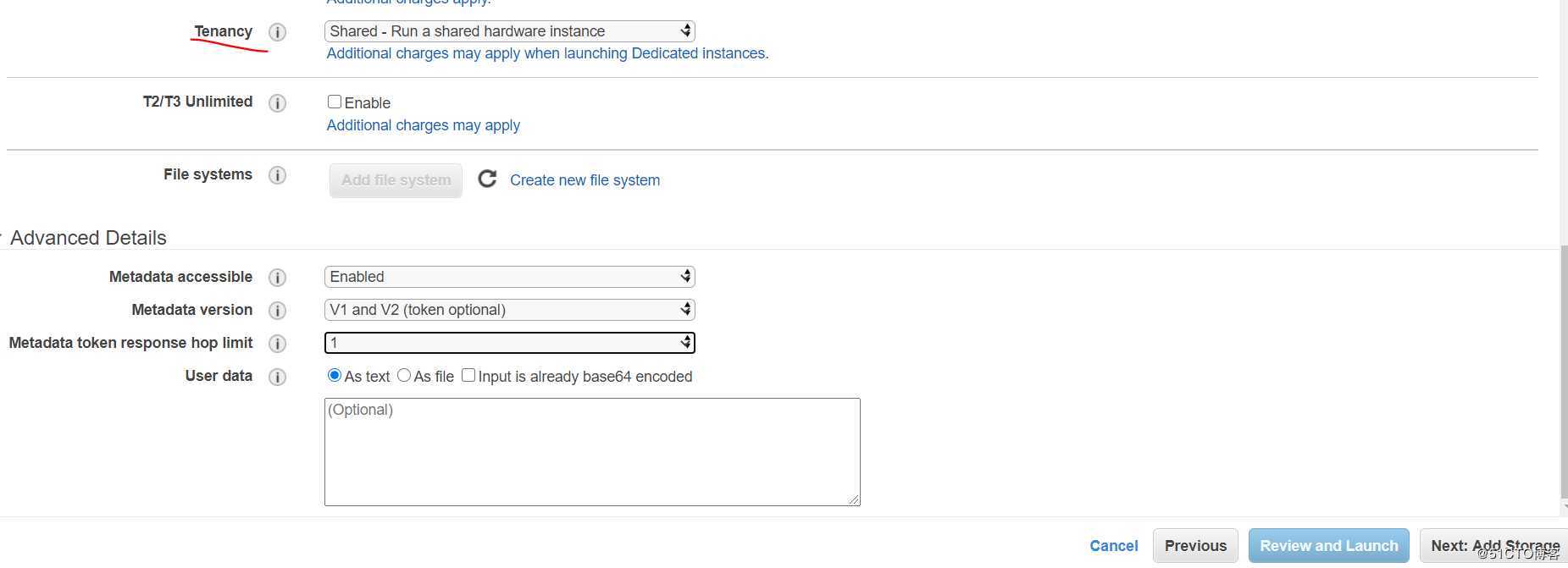The image size is (1568, 568).
Task: Click the Cancel link
Action: [x=1114, y=546]
